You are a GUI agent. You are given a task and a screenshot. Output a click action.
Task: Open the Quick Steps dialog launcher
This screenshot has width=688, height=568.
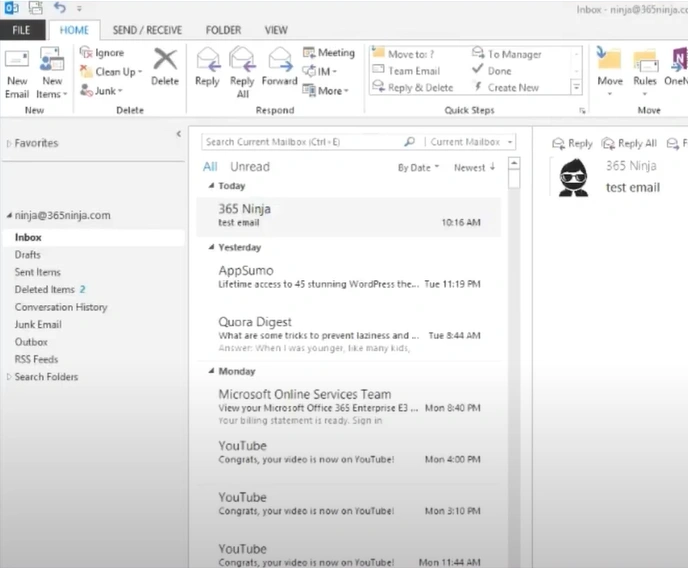point(582,111)
